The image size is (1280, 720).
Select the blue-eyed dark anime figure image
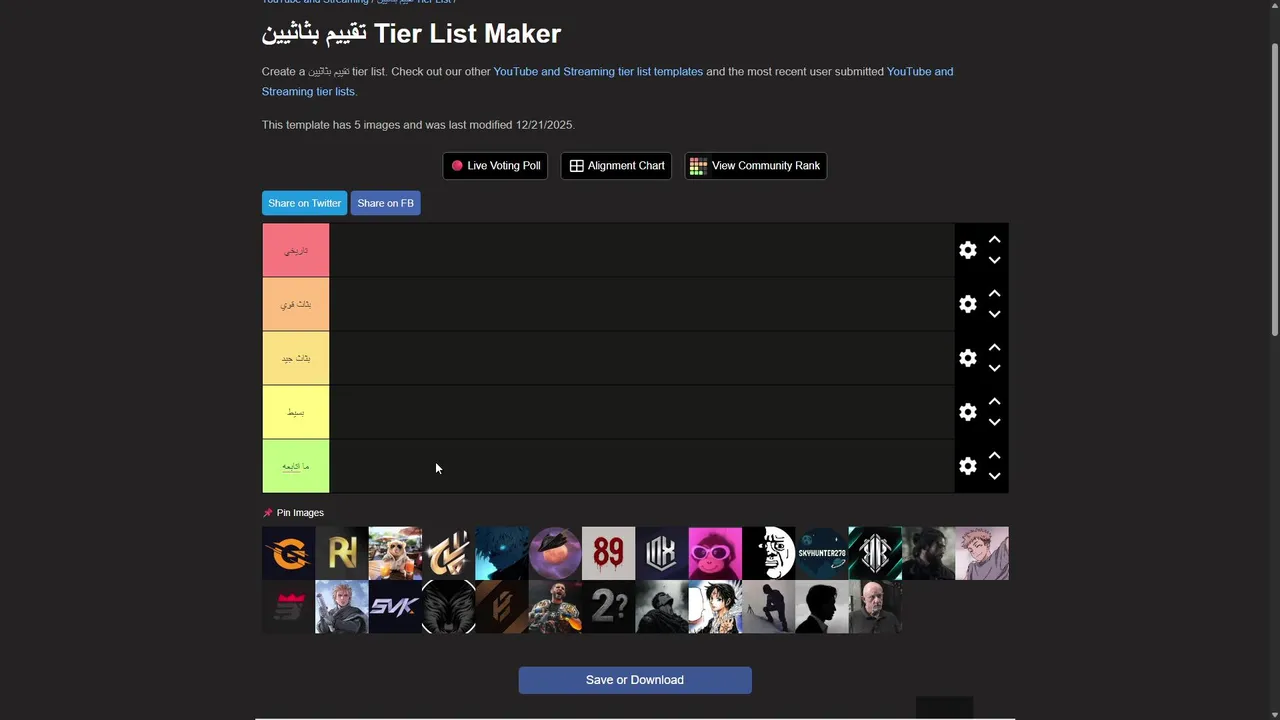pos(502,553)
